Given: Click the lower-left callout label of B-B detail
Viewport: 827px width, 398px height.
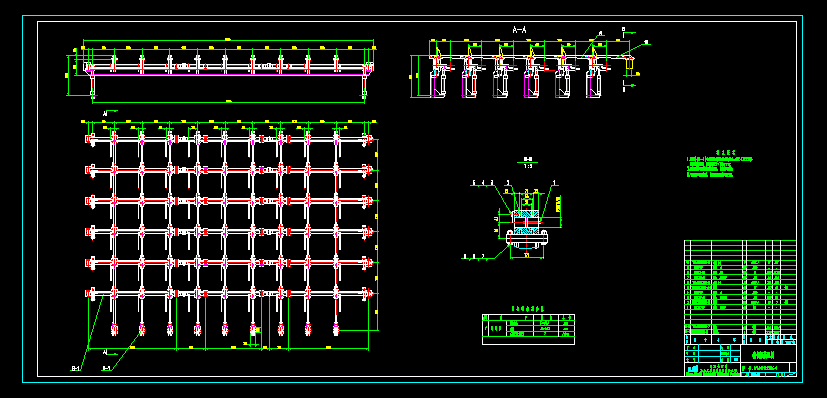Looking at the screenshot, I should pyautogui.click(x=474, y=257).
